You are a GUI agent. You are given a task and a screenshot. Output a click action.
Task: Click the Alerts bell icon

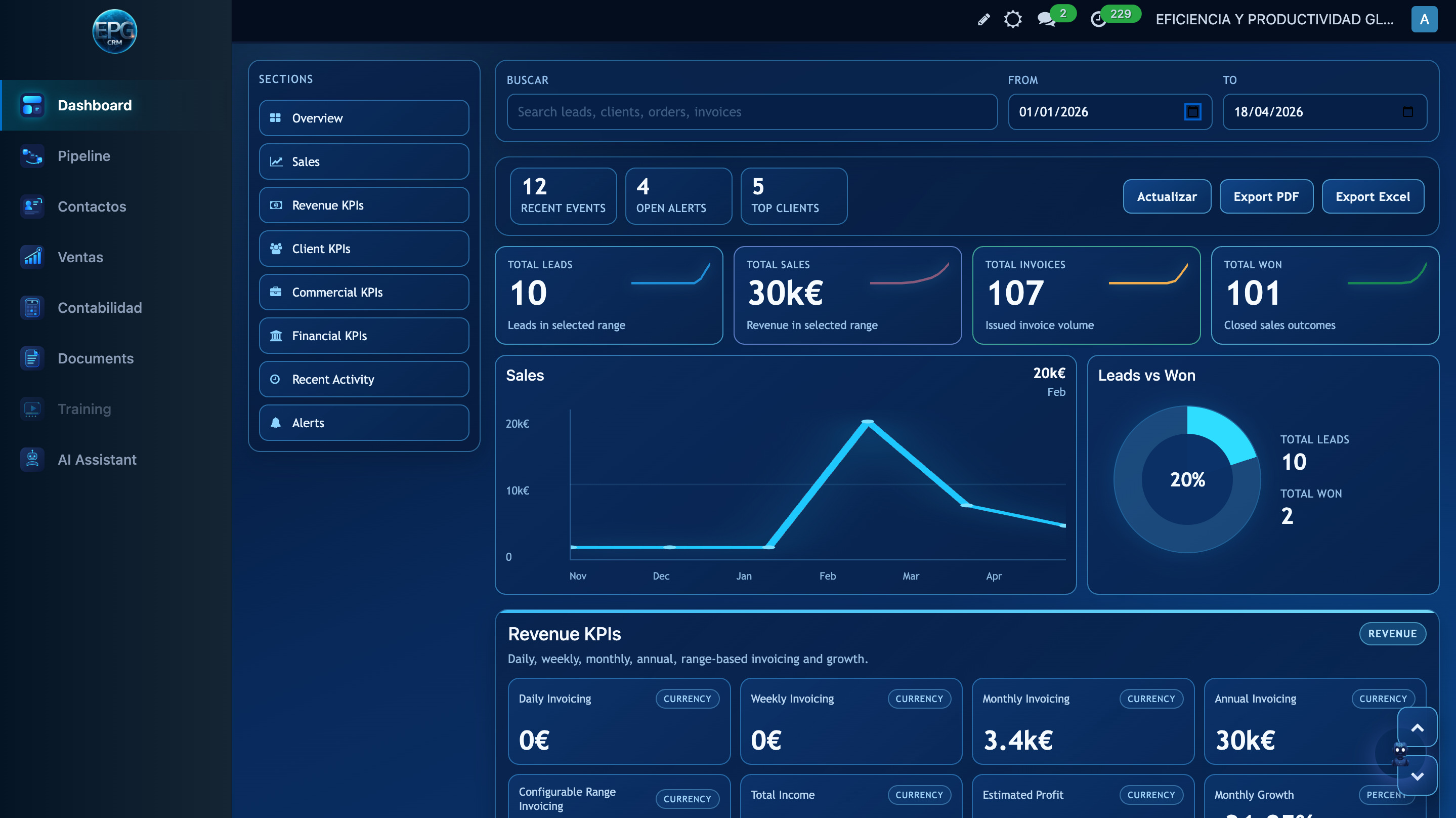click(276, 423)
